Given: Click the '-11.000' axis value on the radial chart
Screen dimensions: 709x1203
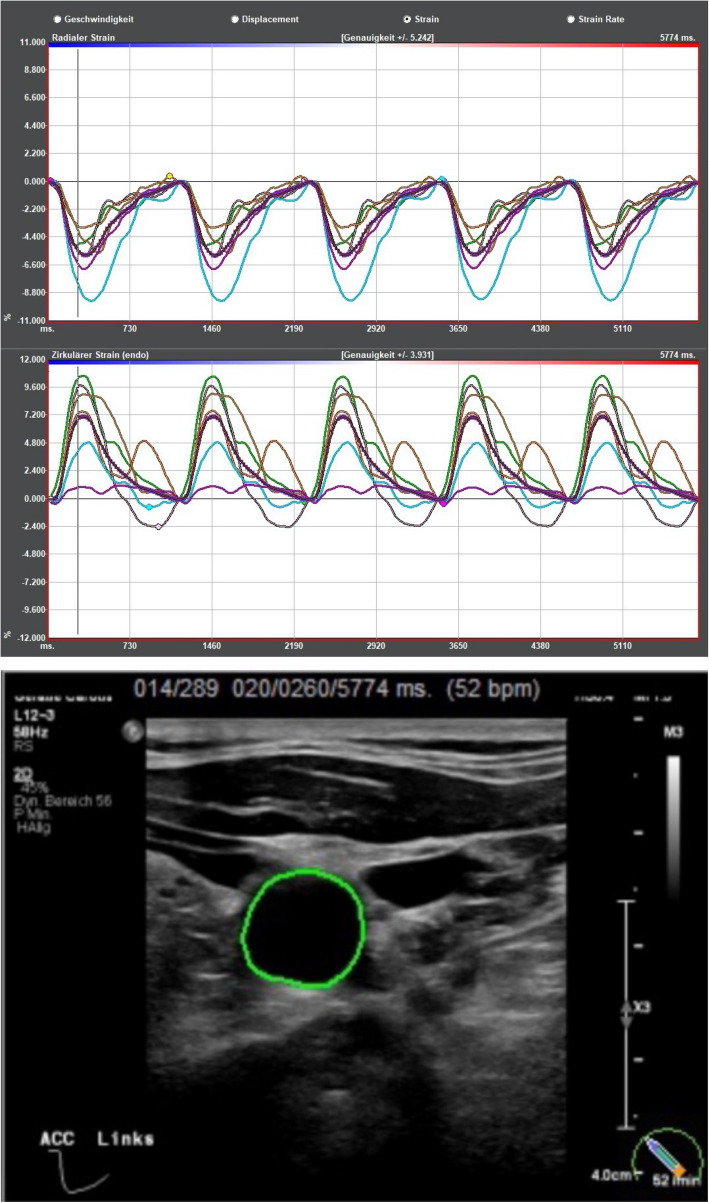Looking at the screenshot, I should click(30, 321).
